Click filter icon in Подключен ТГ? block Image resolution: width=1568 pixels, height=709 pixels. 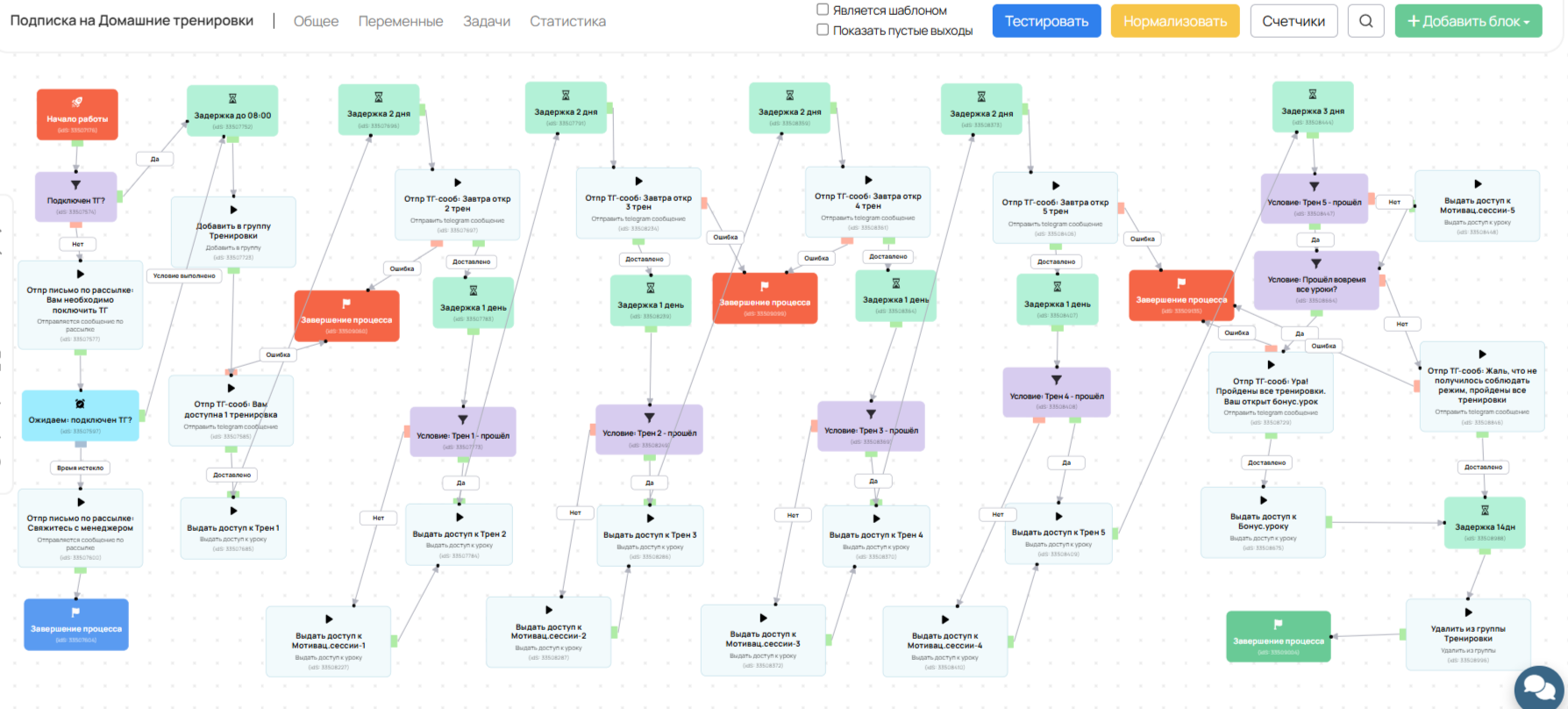pos(75,185)
